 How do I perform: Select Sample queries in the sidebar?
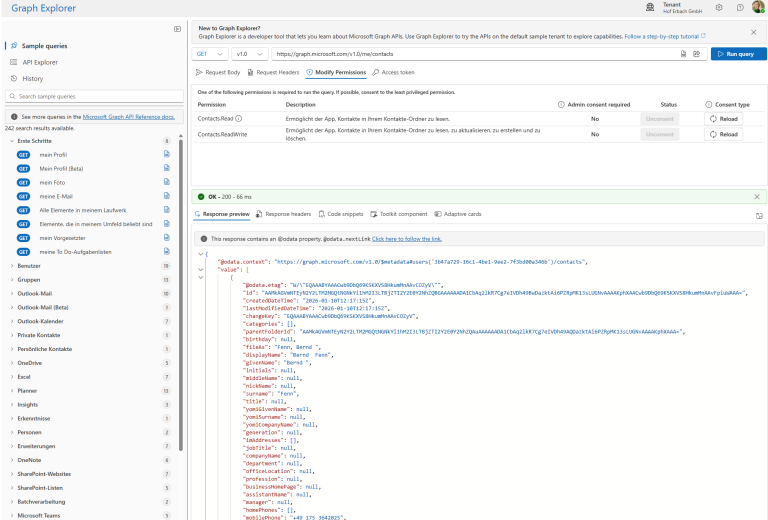coord(44,46)
